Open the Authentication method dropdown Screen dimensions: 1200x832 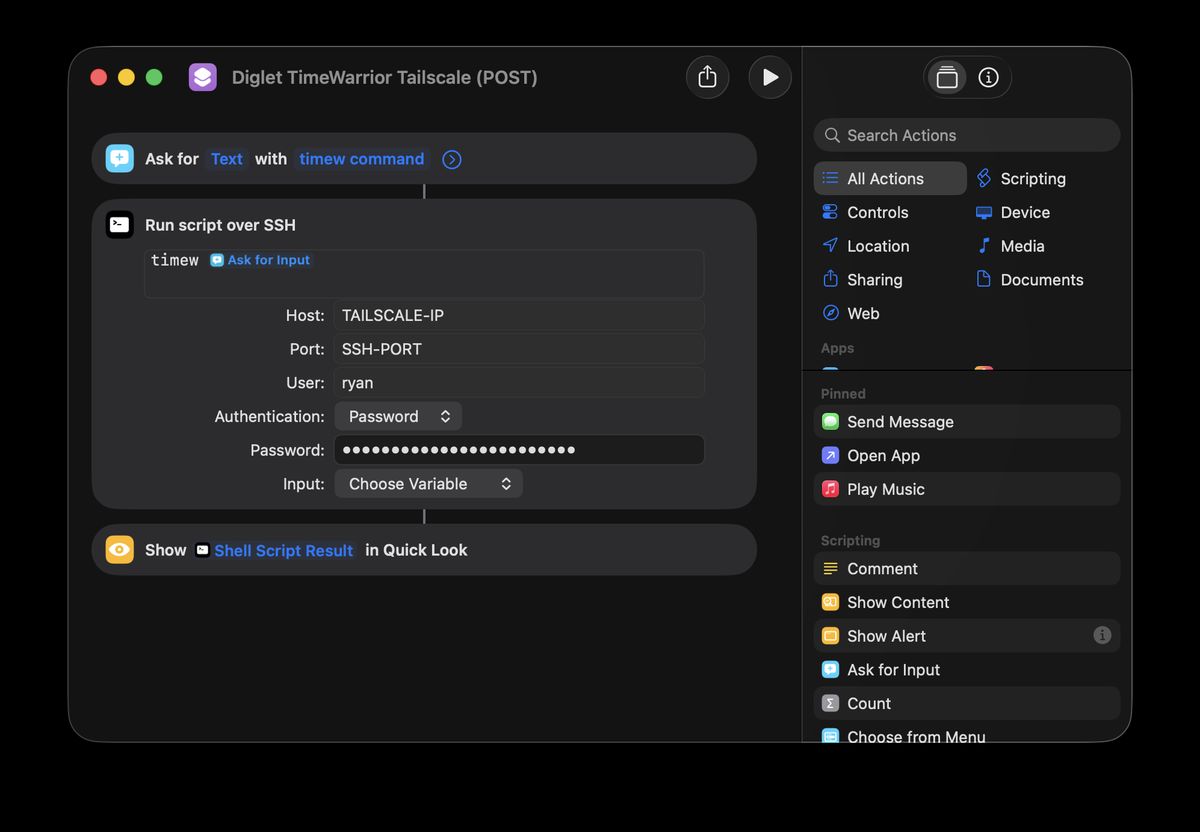tap(397, 416)
